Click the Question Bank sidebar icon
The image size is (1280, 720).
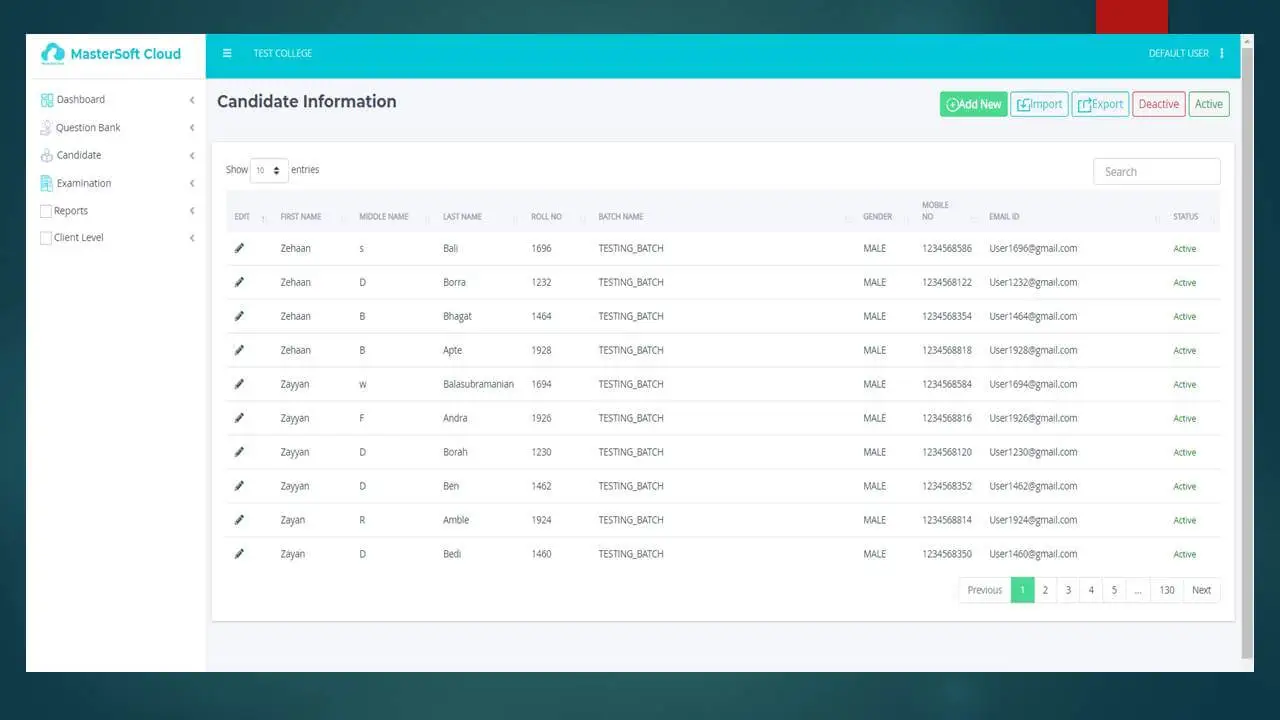[x=46, y=128]
